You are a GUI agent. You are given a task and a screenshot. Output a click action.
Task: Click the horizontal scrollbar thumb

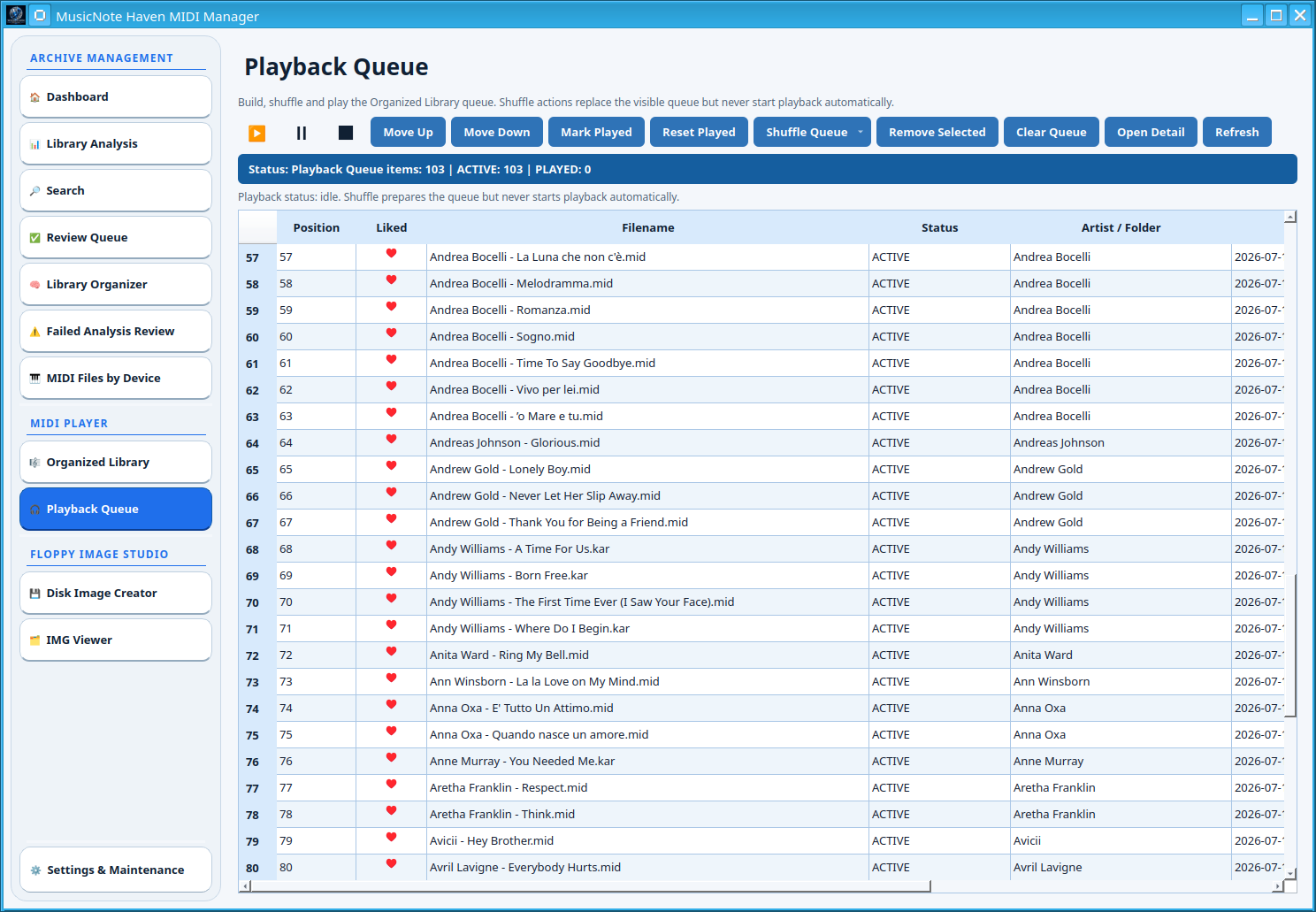coord(590,885)
